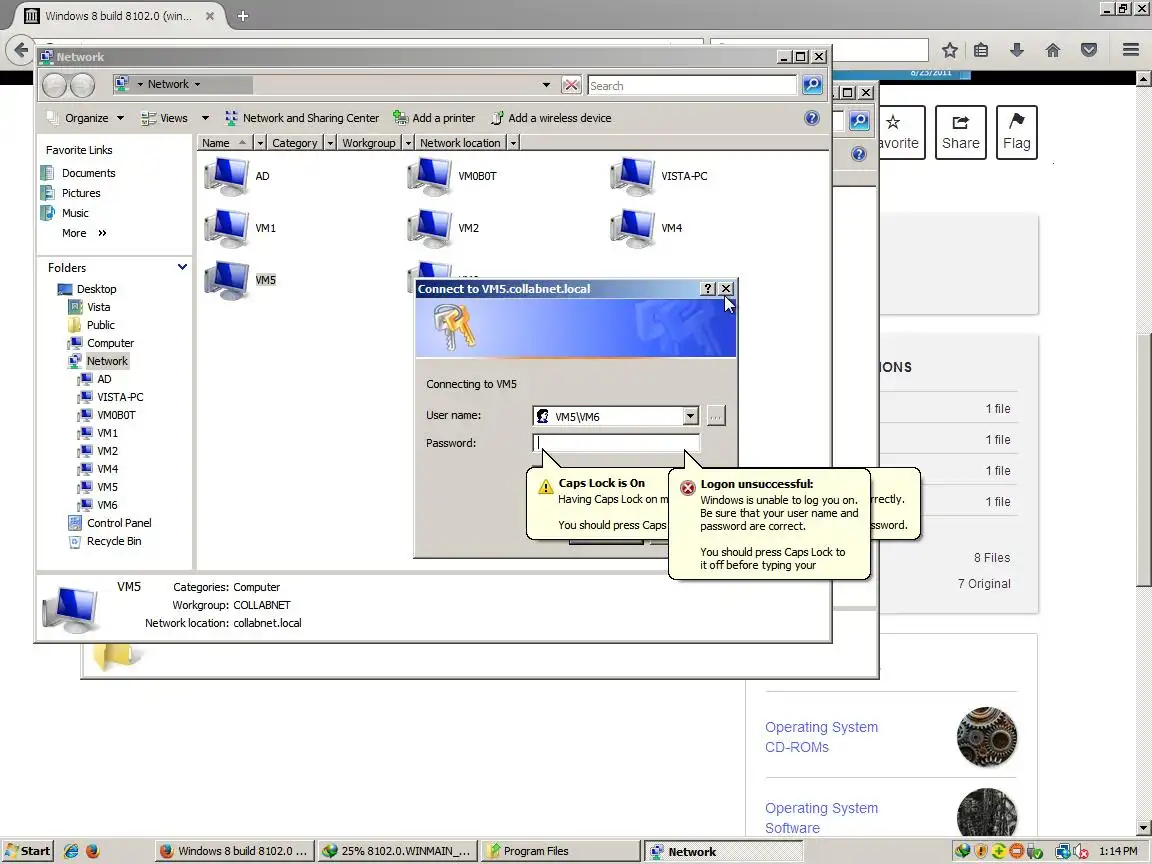Click the Start button

pyautogui.click(x=27, y=851)
